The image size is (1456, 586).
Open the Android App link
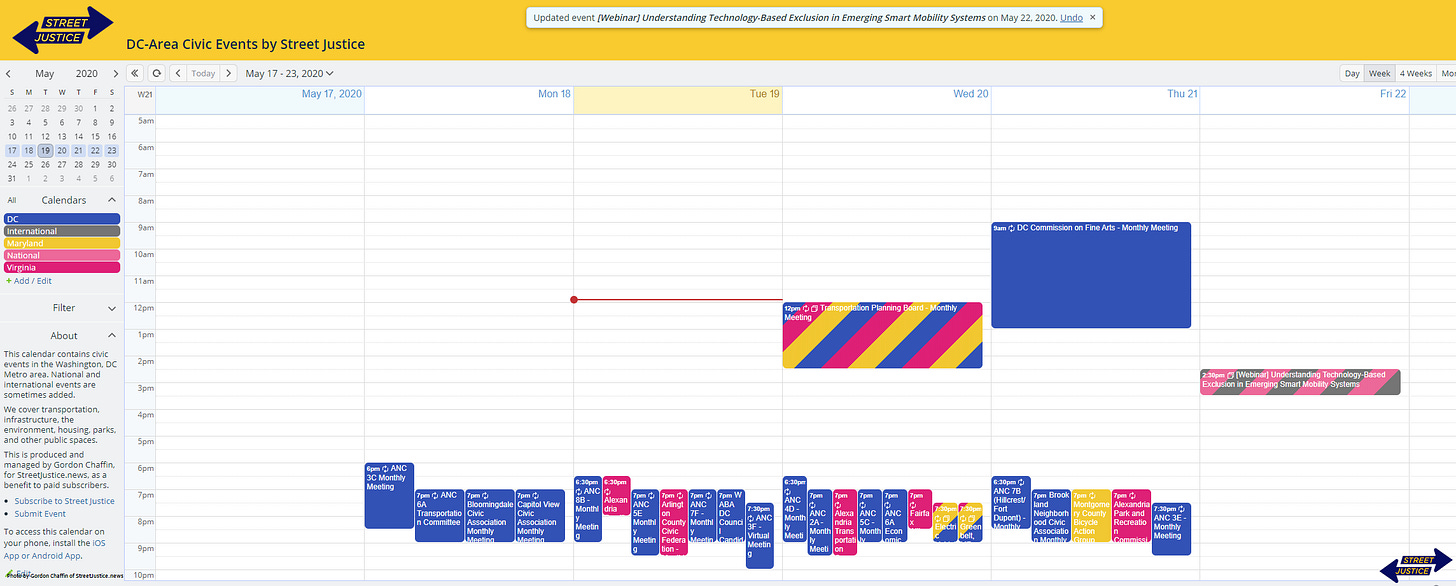click(56, 556)
